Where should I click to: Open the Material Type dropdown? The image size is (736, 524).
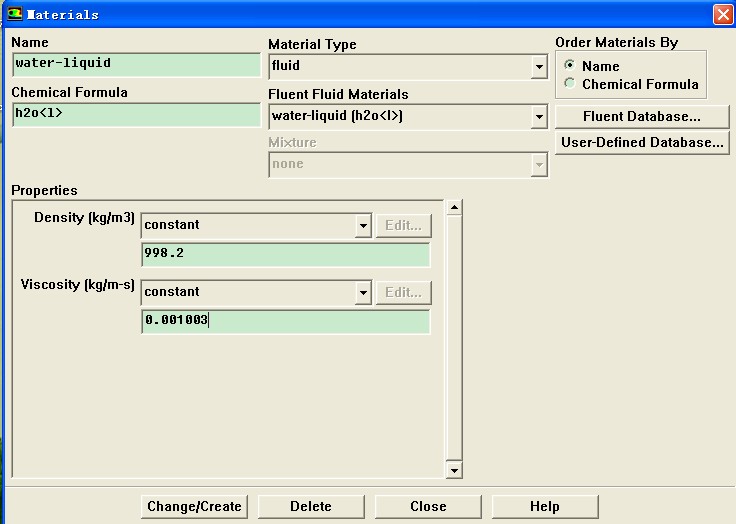coord(539,67)
